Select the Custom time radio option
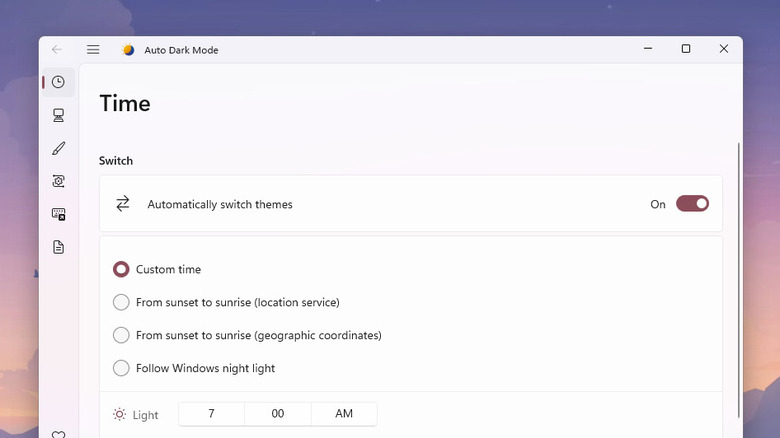 click(x=121, y=269)
